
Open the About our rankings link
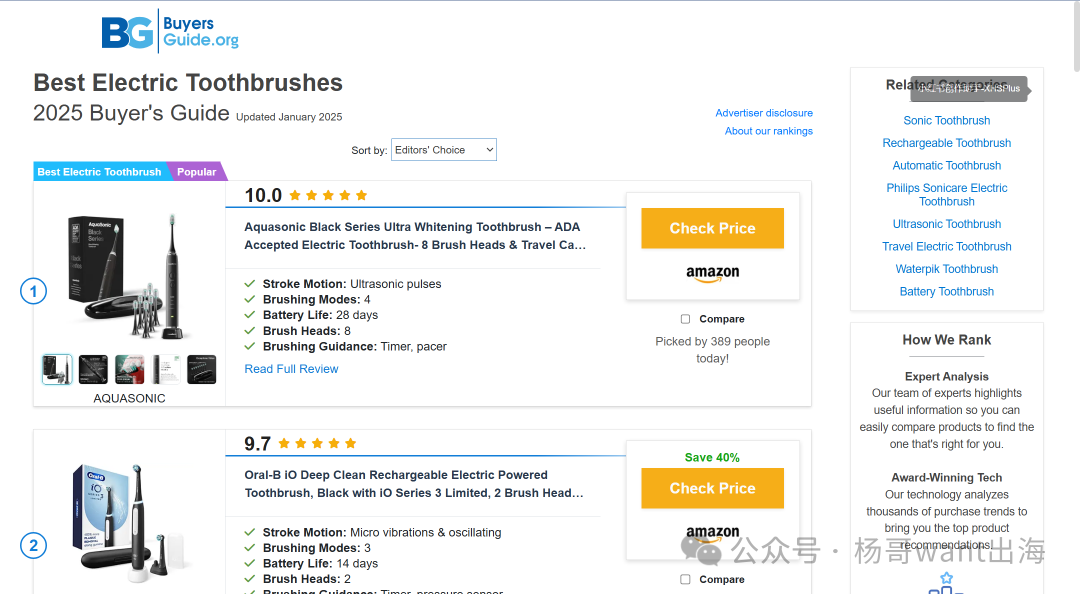(x=768, y=131)
